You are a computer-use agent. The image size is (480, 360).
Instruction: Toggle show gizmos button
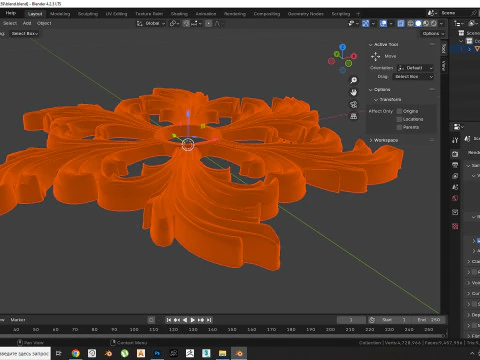coord(366,23)
